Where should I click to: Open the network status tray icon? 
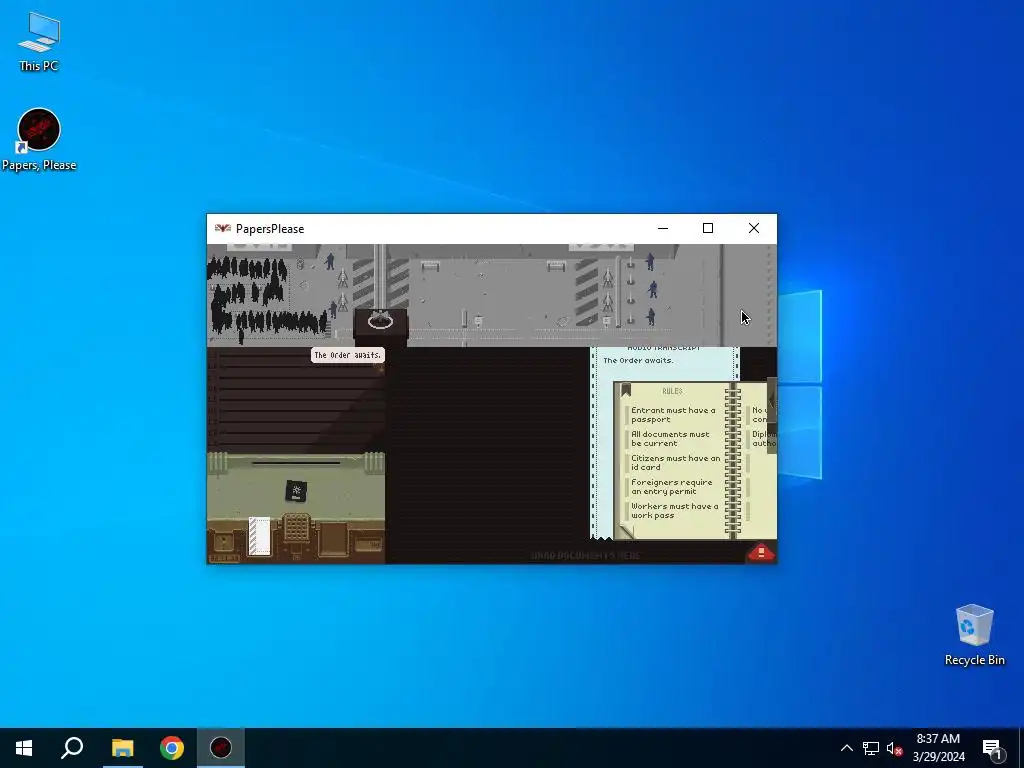point(871,748)
